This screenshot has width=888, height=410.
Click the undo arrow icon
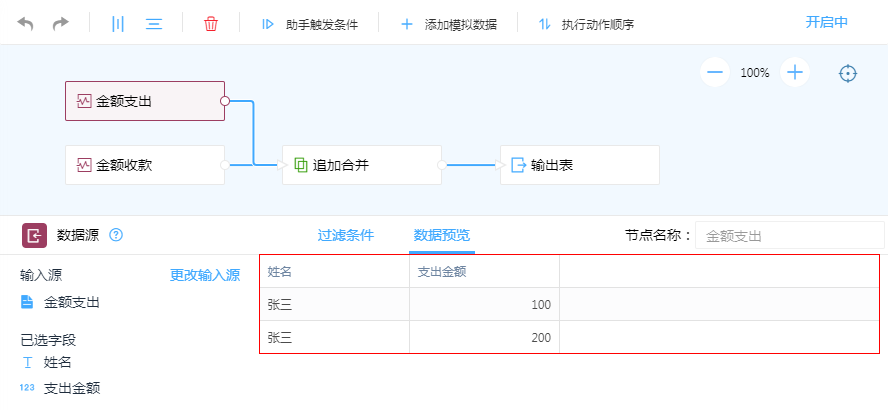[x=26, y=23]
